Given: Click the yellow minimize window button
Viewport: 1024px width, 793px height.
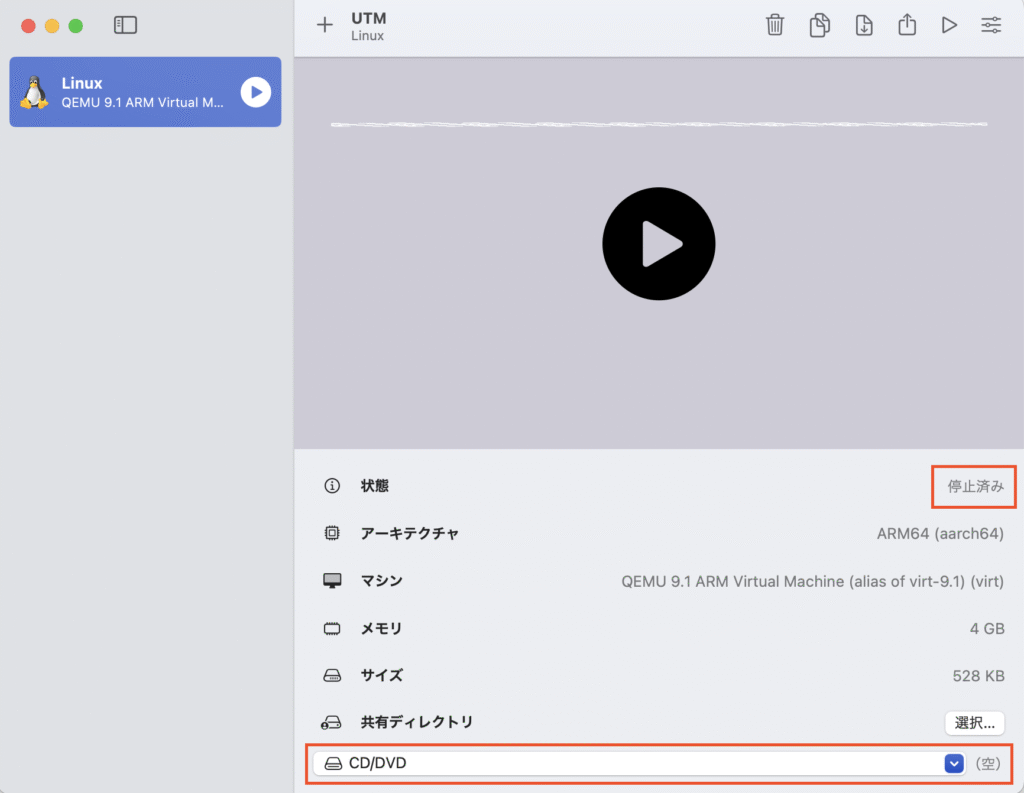Looking at the screenshot, I should coord(52,25).
